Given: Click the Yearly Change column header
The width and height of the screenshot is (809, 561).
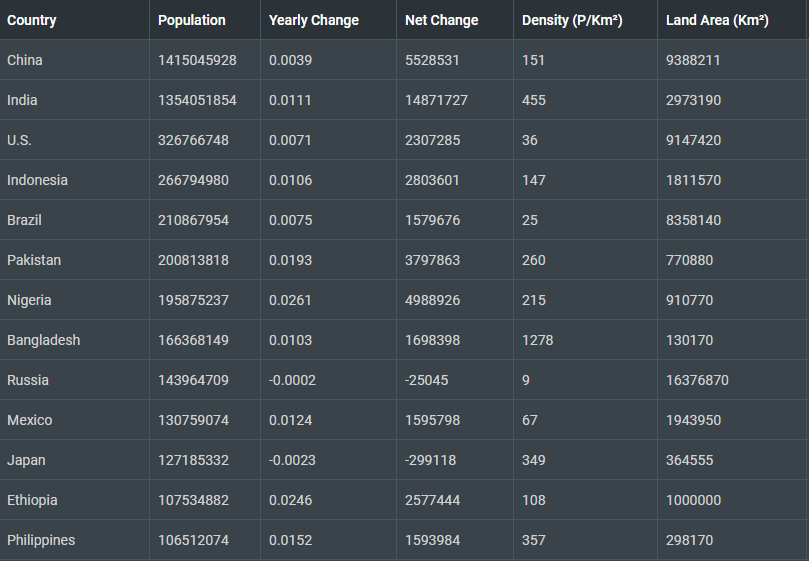Looking at the screenshot, I should (x=313, y=20).
